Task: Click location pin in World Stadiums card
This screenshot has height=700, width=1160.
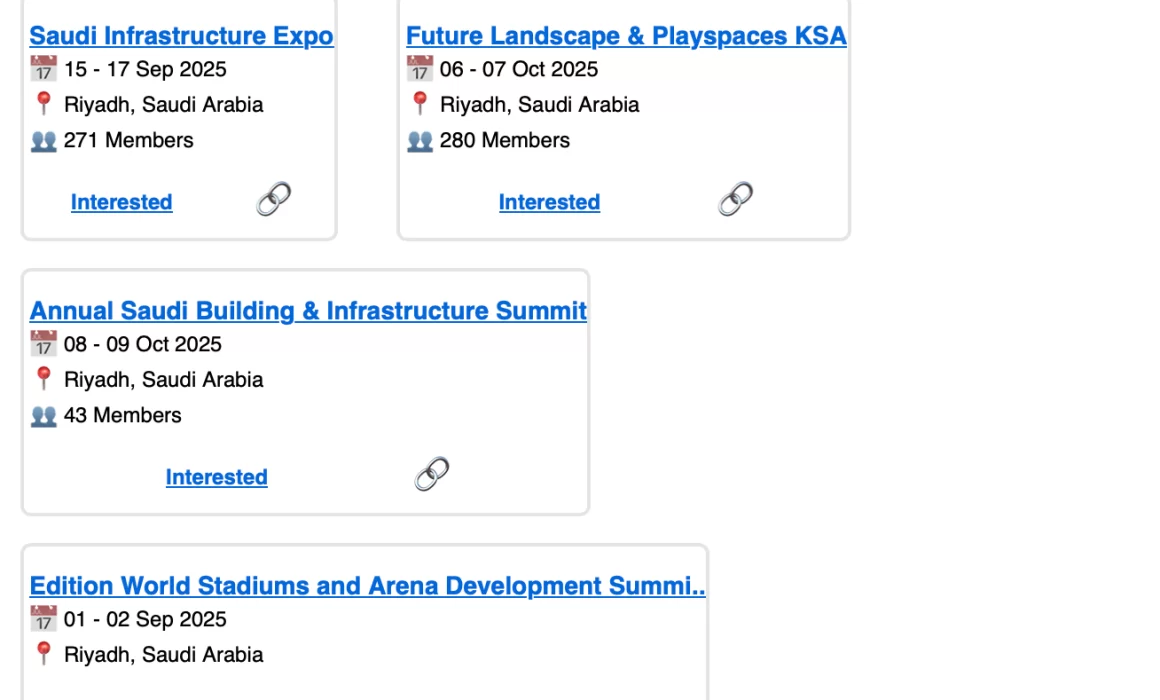Action: coord(43,654)
